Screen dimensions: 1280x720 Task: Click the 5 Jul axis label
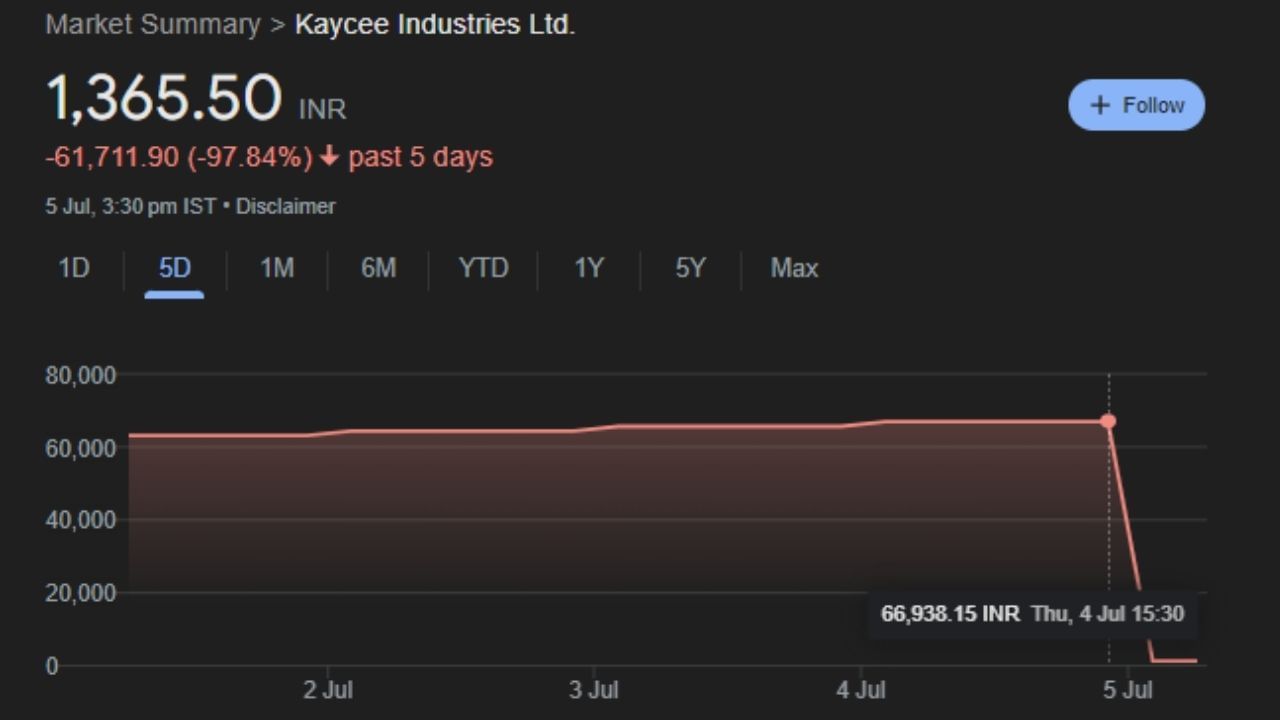(x=1130, y=689)
